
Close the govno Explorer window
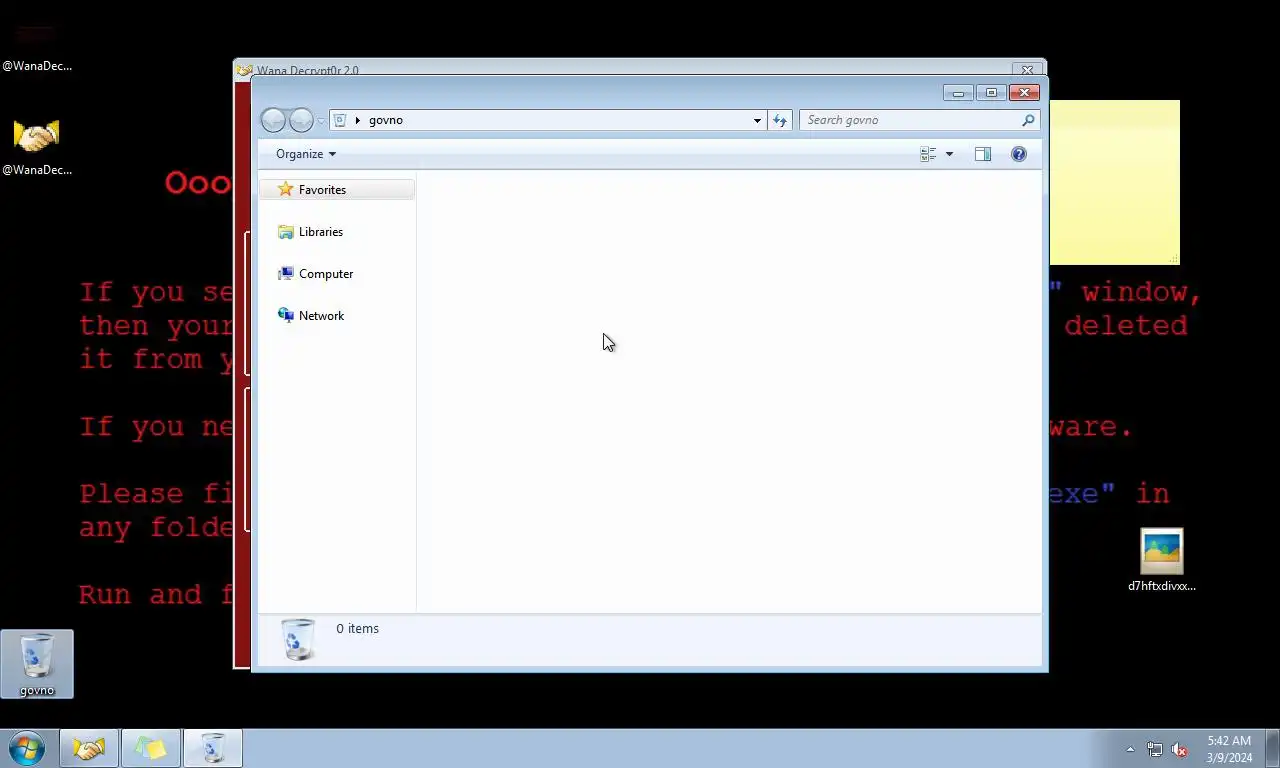[1024, 93]
